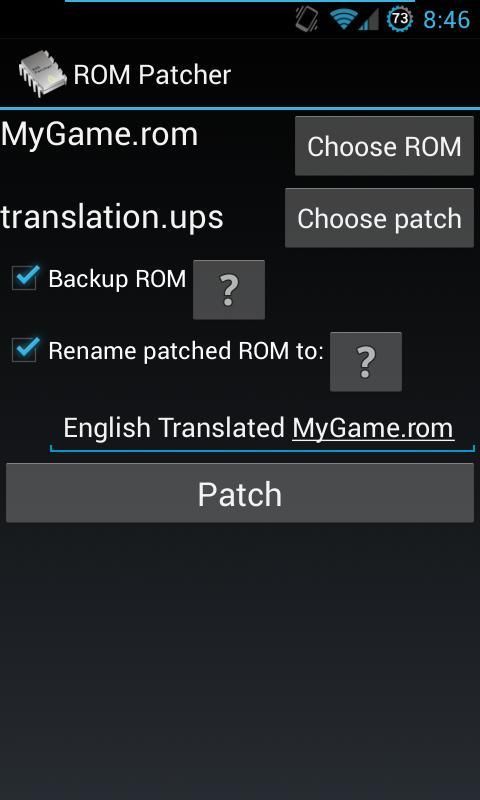This screenshot has height=800, width=480.
Task: Tap the Wi-Fi status icon
Action: pos(343,19)
